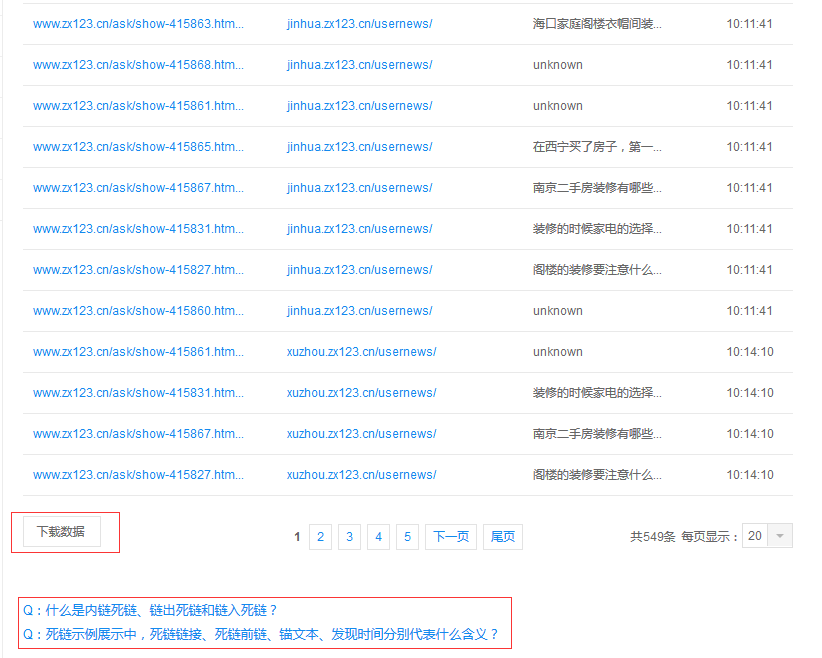Screen dimensions: 822x658
Task: Click the 下载数据 download button
Action: click(61, 532)
